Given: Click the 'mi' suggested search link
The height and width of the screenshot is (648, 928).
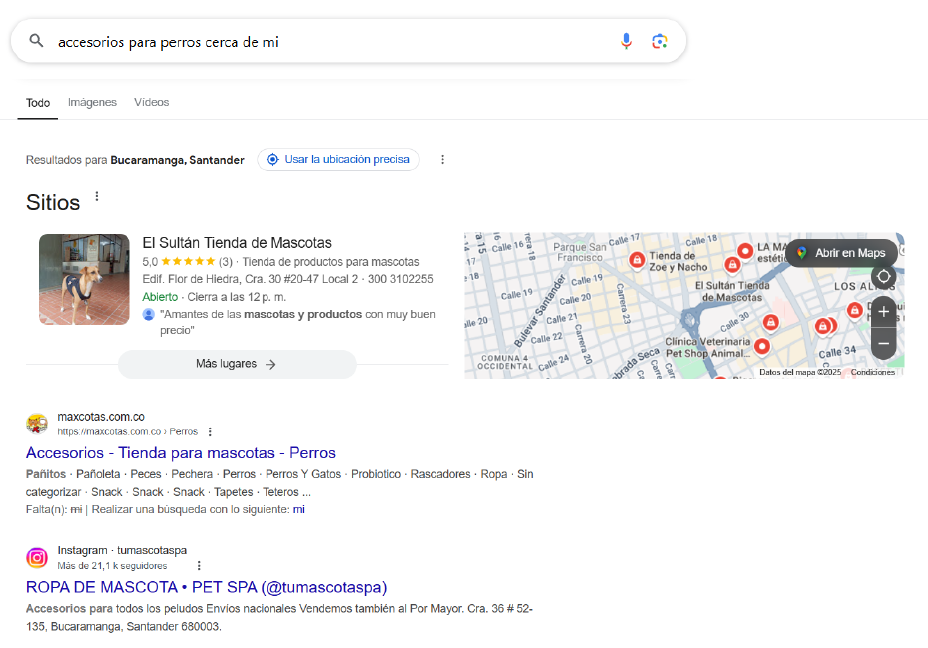Looking at the screenshot, I should [x=299, y=510].
